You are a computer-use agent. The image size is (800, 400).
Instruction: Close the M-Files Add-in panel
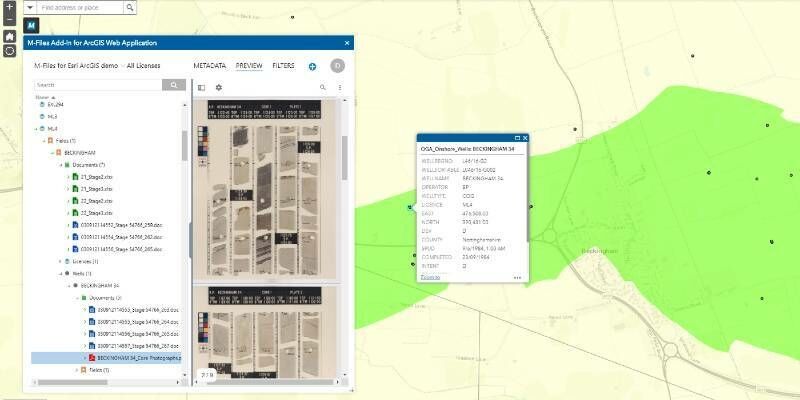pyautogui.click(x=347, y=43)
